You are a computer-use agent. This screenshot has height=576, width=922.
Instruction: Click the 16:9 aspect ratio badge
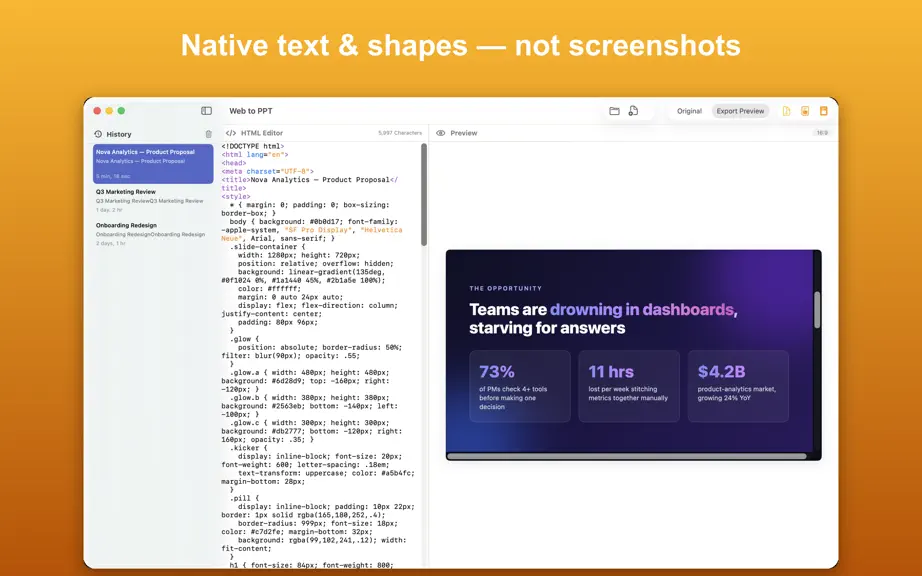point(822,133)
